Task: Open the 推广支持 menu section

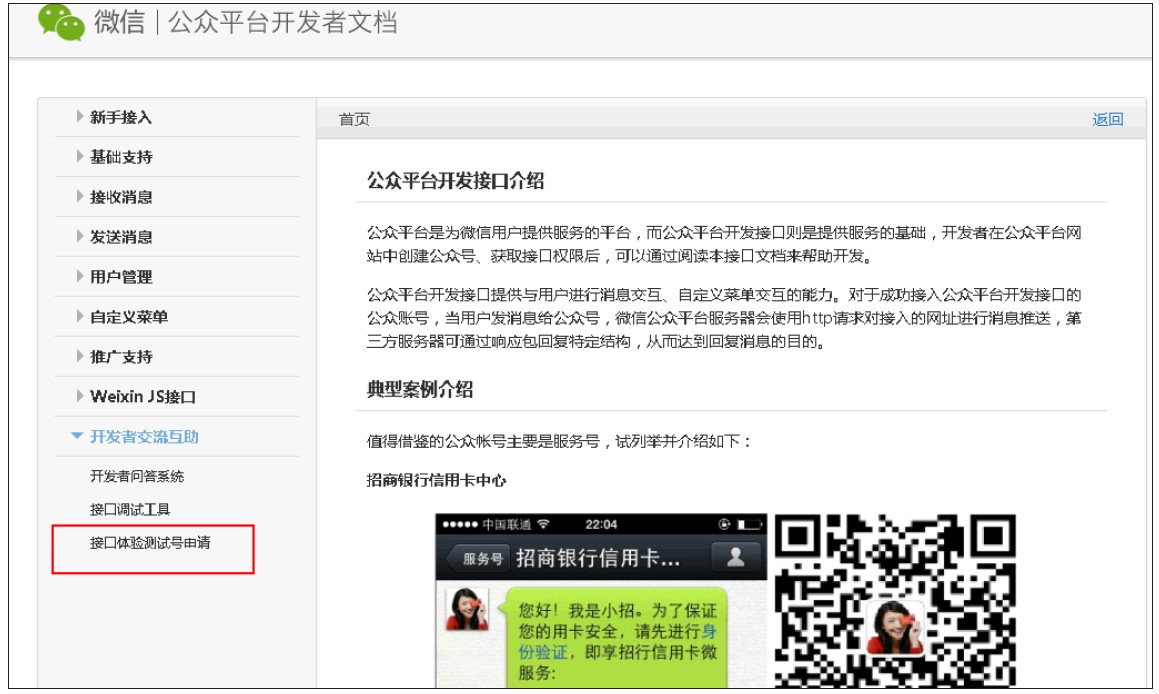Action: click(x=121, y=356)
